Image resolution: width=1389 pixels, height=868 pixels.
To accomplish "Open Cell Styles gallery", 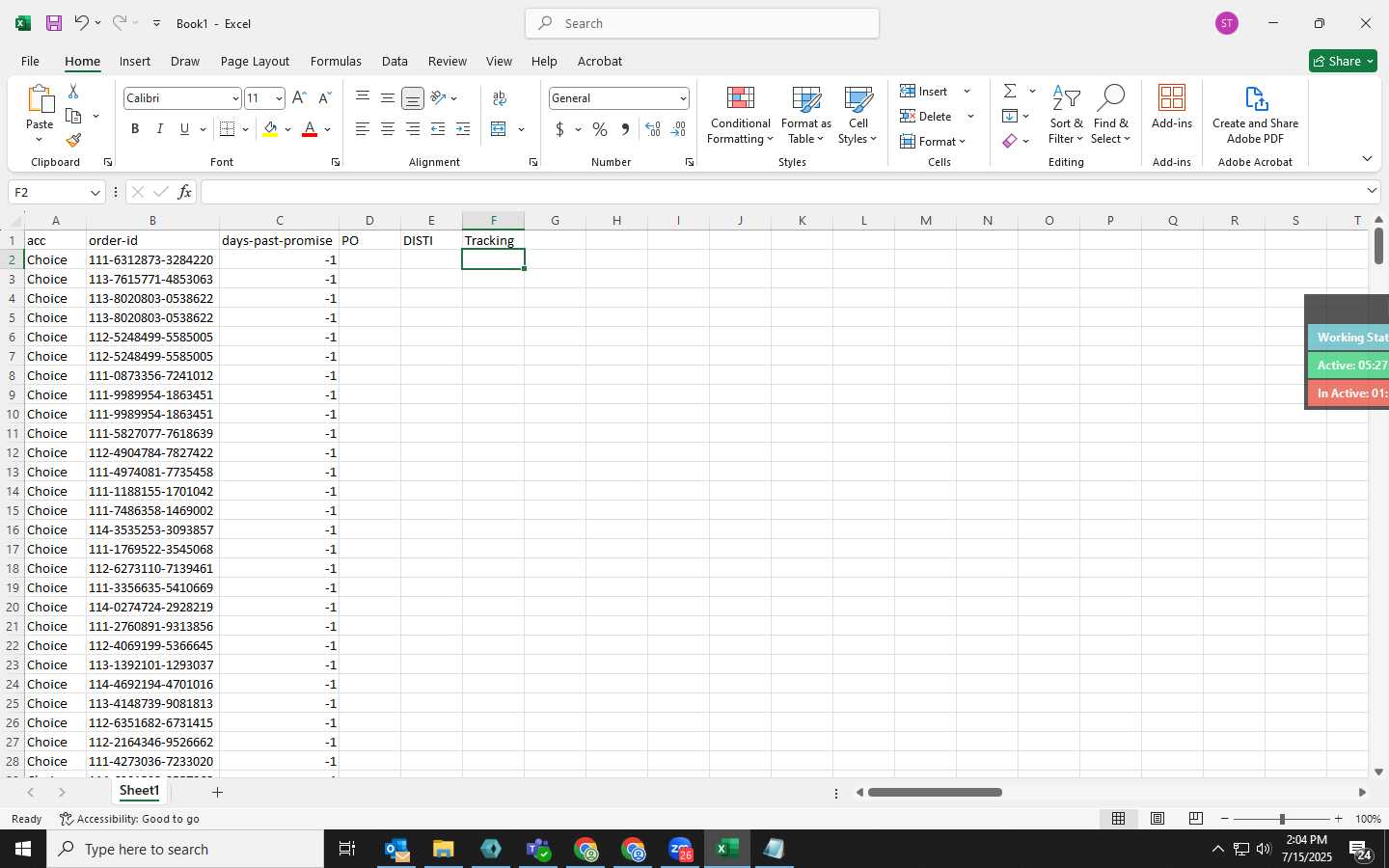I will [x=858, y=116].
